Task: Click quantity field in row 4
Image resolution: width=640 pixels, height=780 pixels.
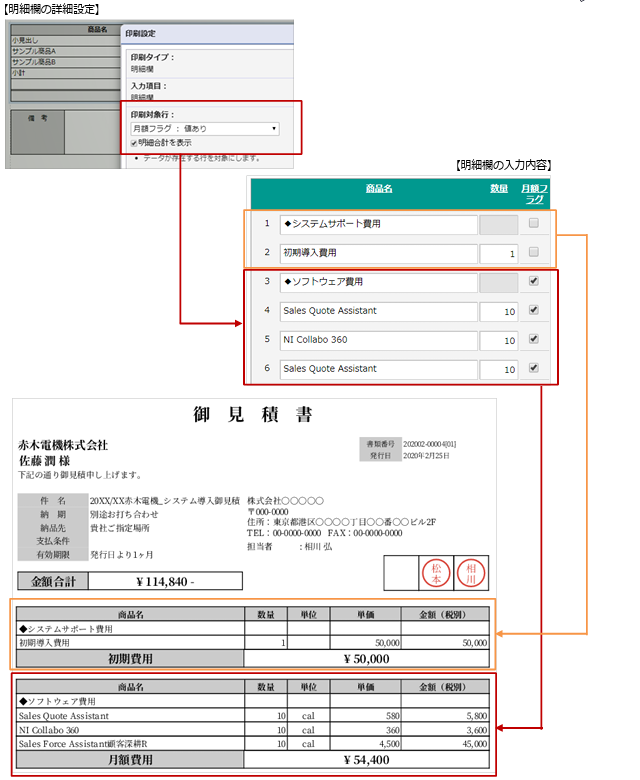Action: coord(499,311)
